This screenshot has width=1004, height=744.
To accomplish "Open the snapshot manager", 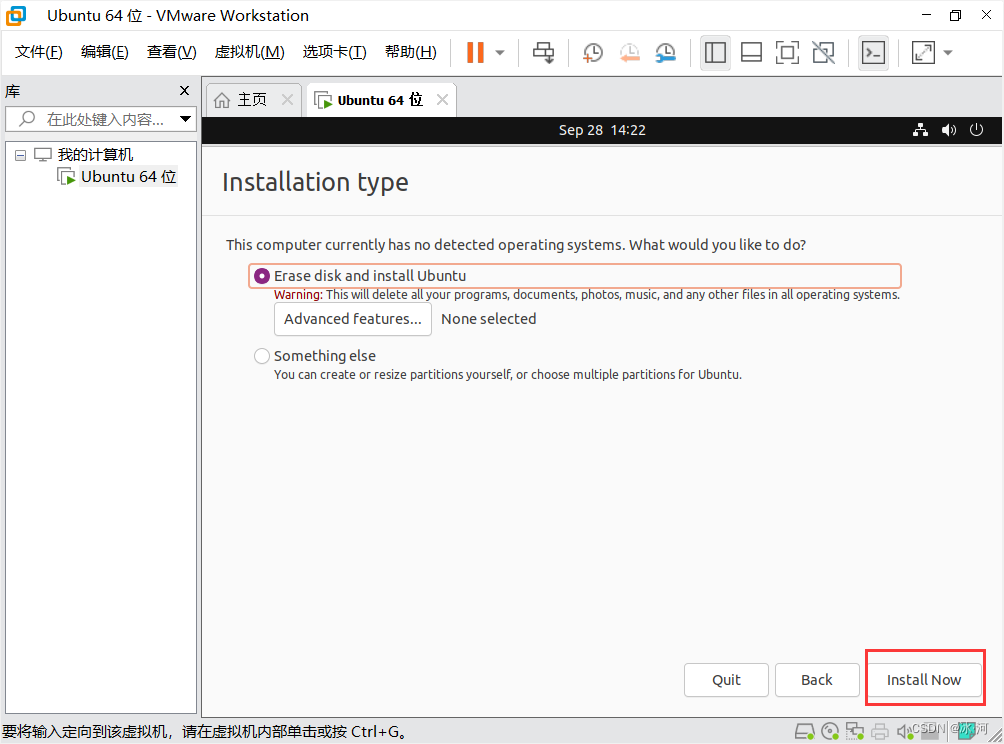I will 666,53.
